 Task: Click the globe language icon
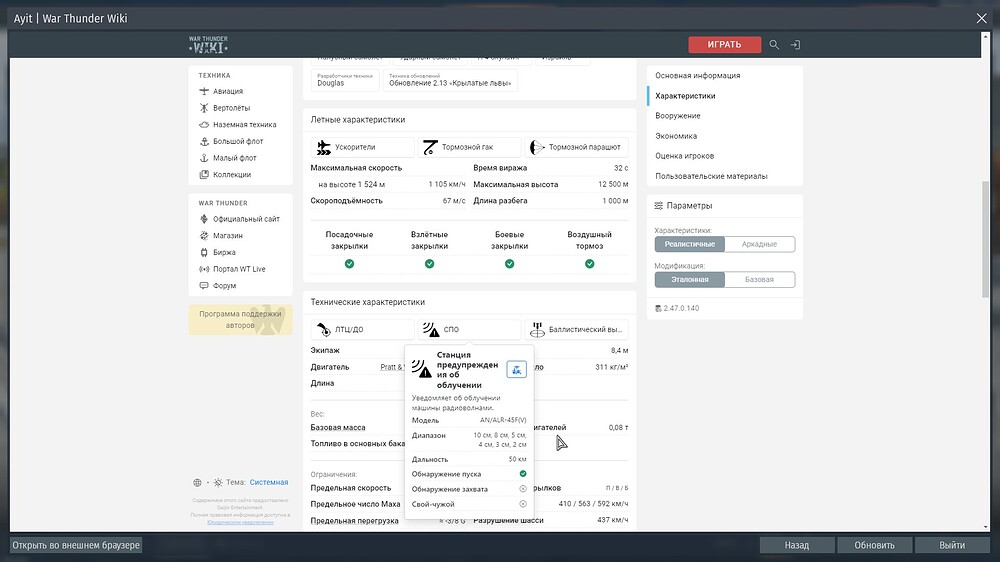pyautogui.click(x=197, y=482)
